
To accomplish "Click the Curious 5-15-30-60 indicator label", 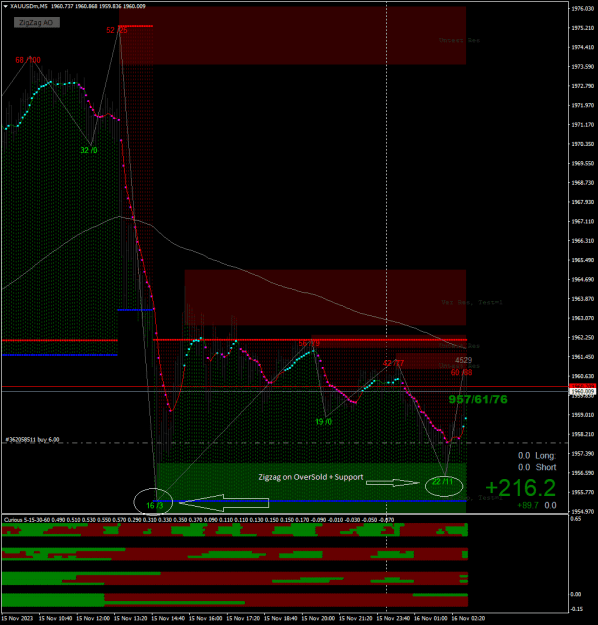I will (28, 520).
